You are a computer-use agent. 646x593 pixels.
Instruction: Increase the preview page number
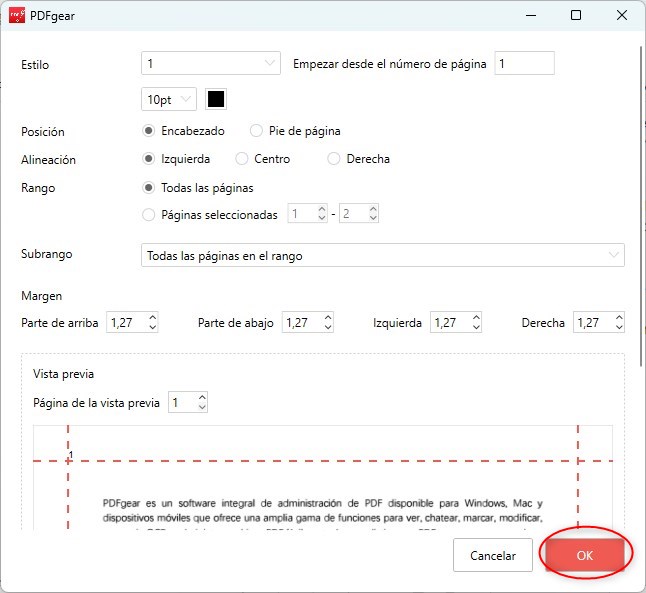[202, 398]
